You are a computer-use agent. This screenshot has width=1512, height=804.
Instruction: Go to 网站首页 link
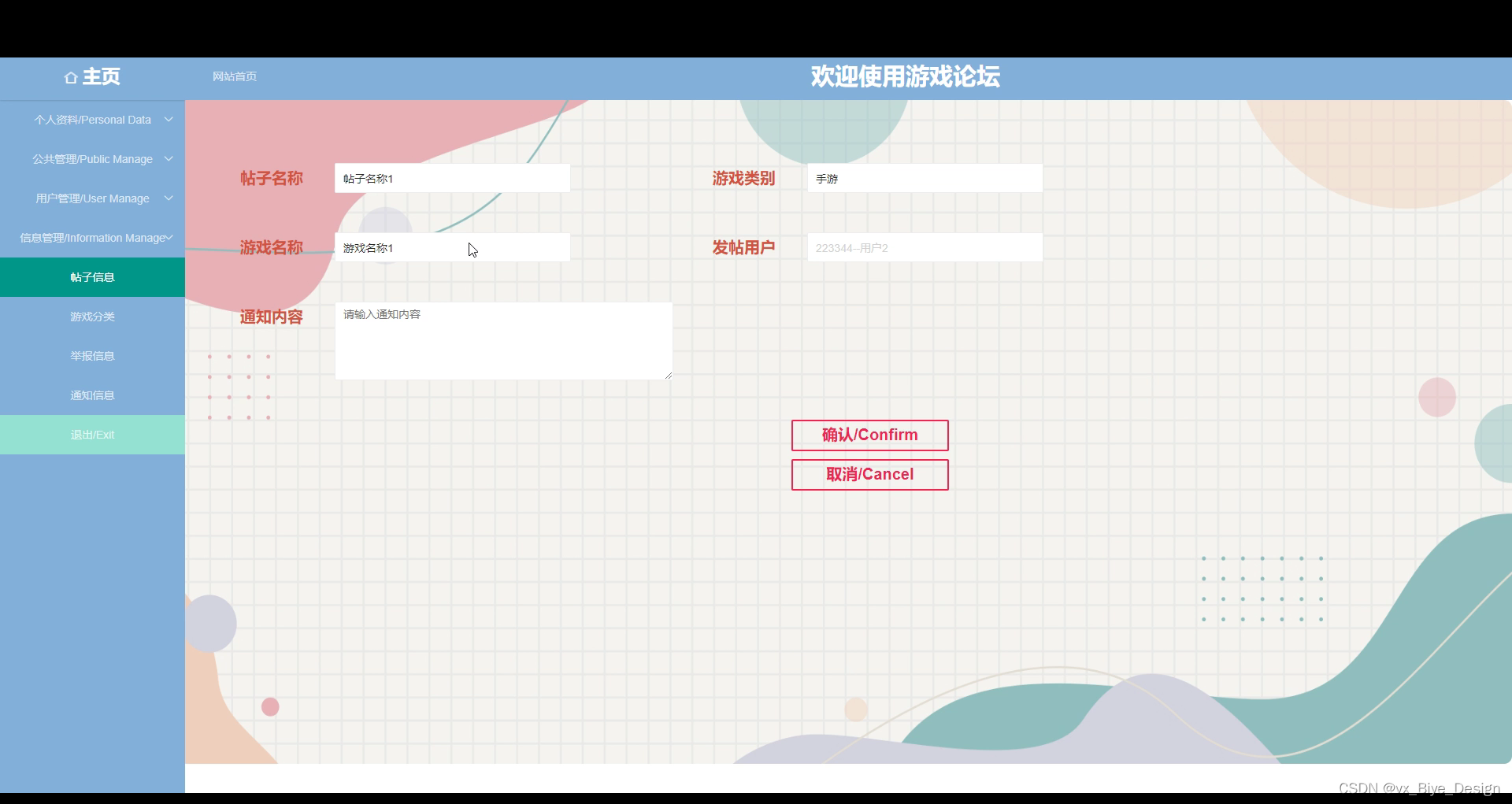coord(235,76)
